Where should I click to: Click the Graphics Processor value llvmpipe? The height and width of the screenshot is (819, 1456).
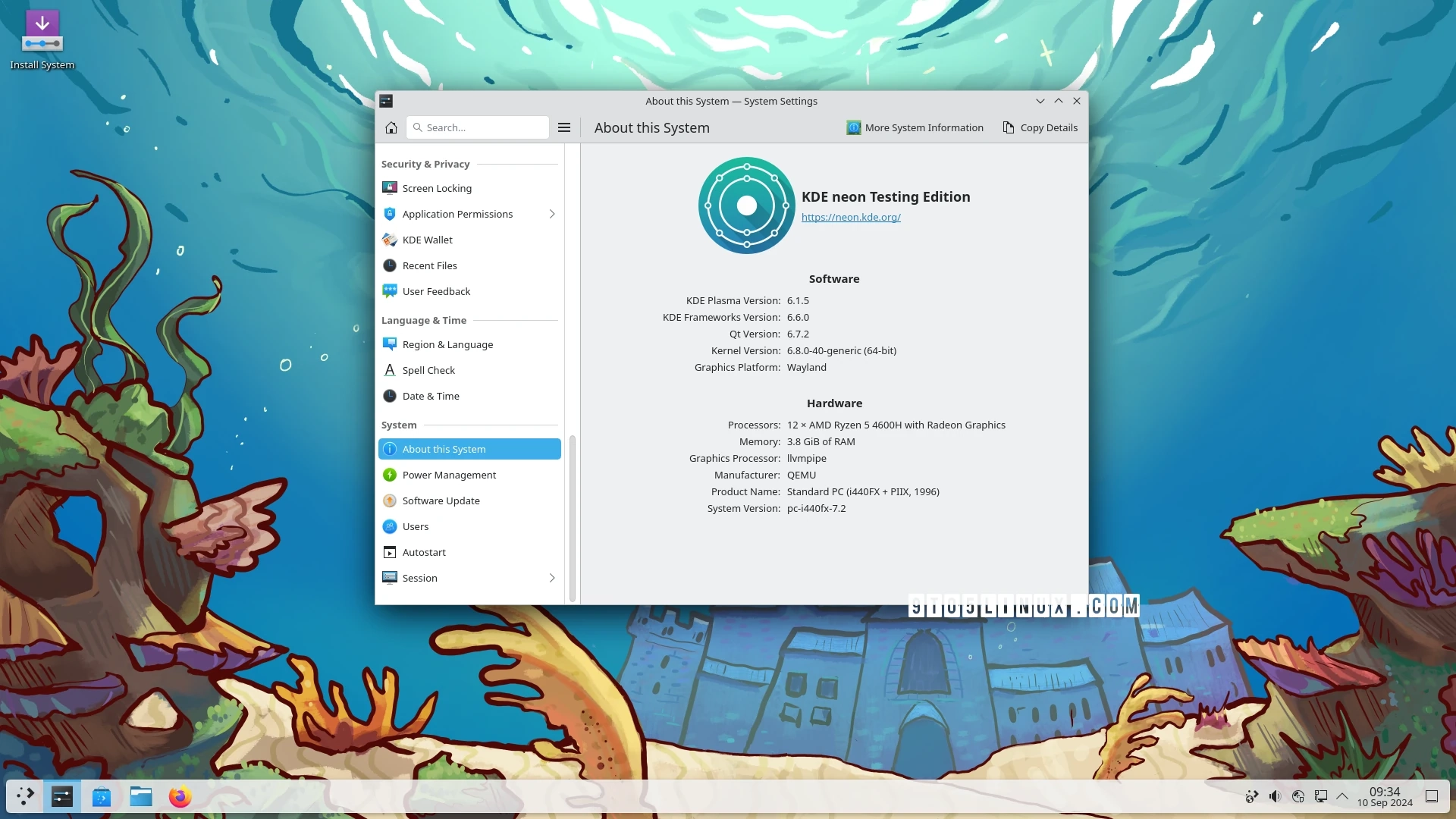807,458
